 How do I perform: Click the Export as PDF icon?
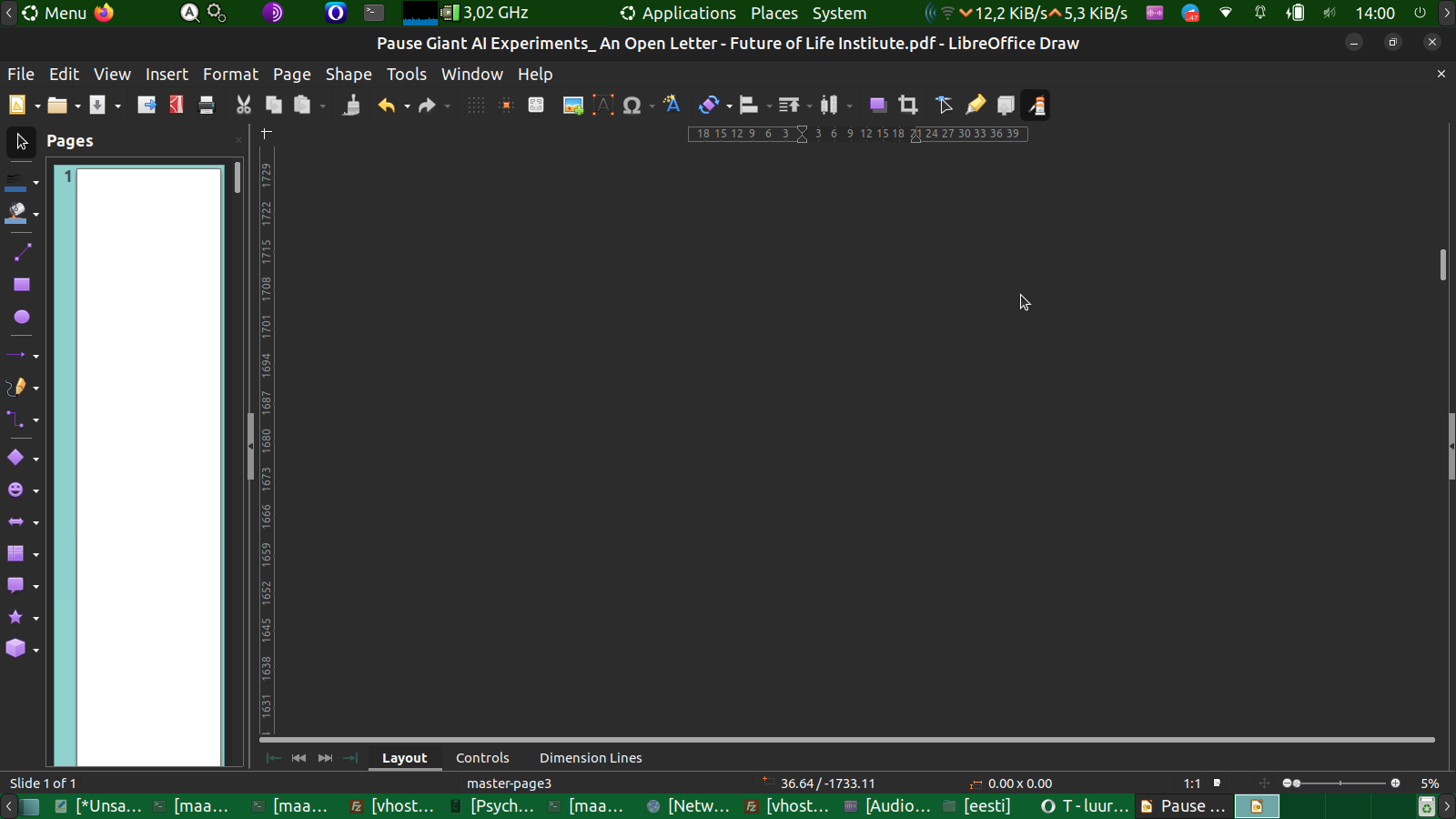tap(177, 106)
